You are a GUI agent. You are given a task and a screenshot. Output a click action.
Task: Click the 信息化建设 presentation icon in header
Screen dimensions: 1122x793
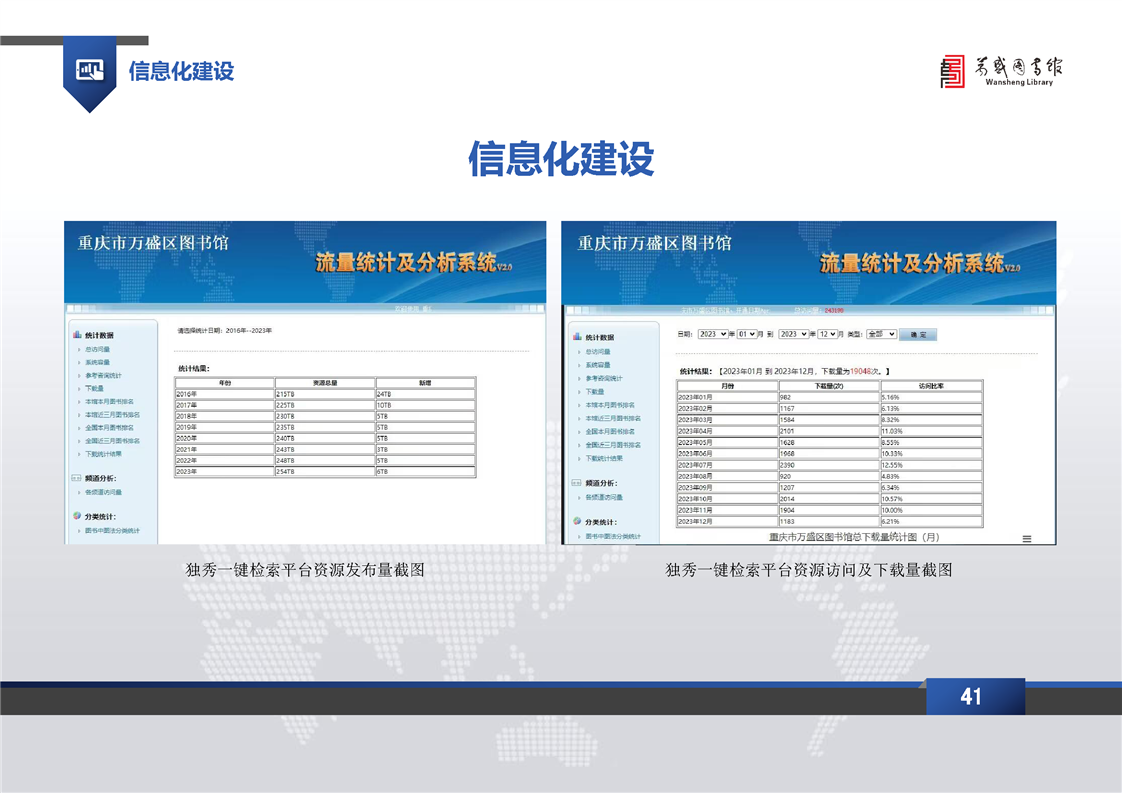point(89,70)
